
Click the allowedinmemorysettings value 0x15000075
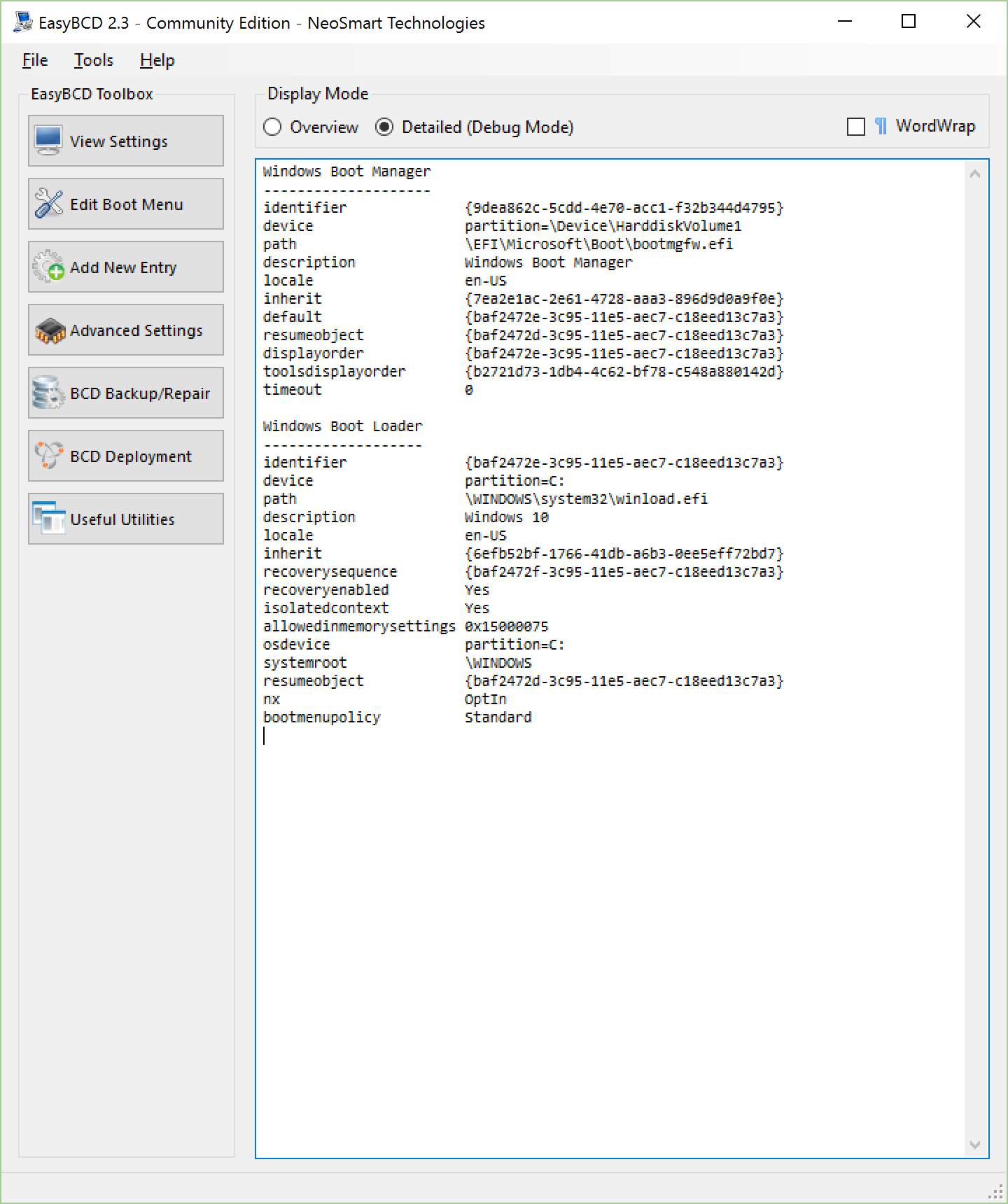point(507,626)
